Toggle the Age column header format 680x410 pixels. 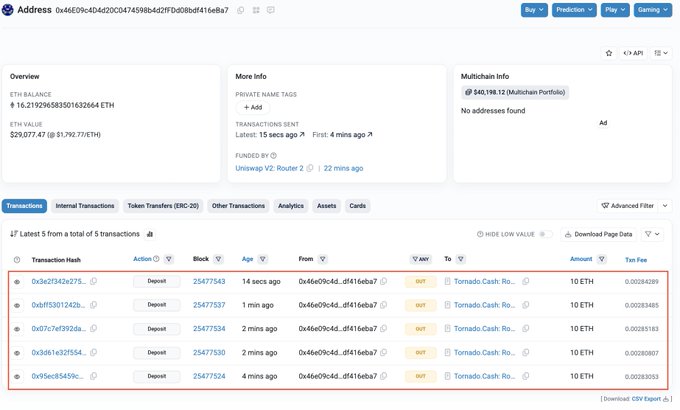(x=248, y=259)
